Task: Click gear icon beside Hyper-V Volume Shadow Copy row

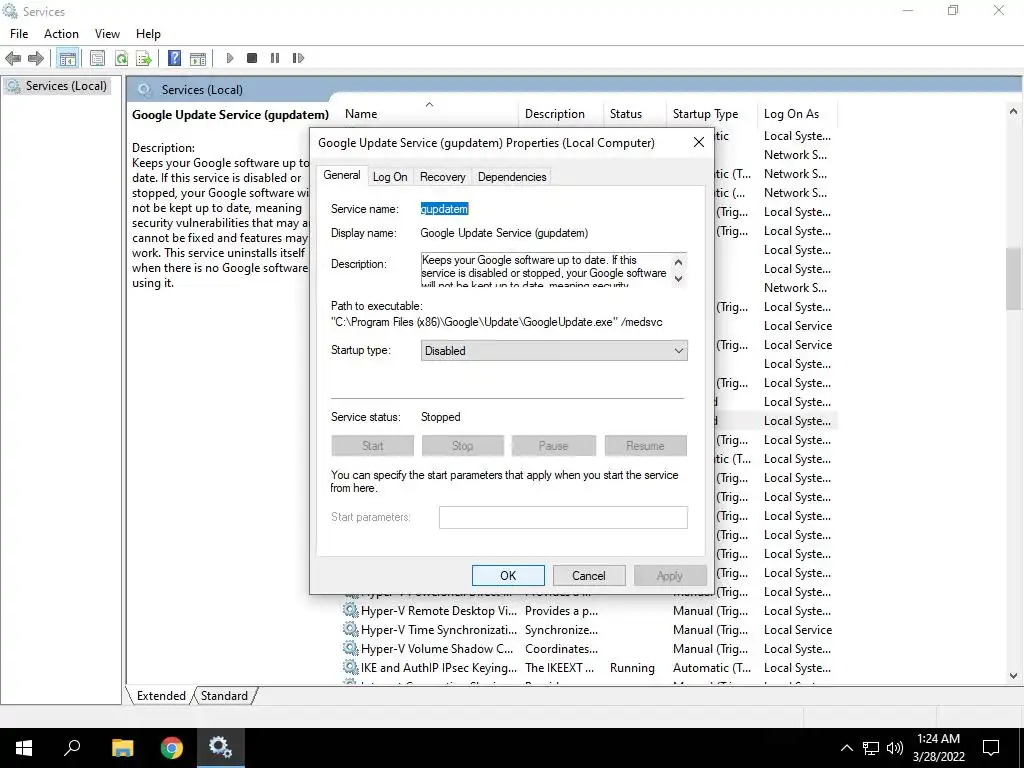Action: coord(351,648)
